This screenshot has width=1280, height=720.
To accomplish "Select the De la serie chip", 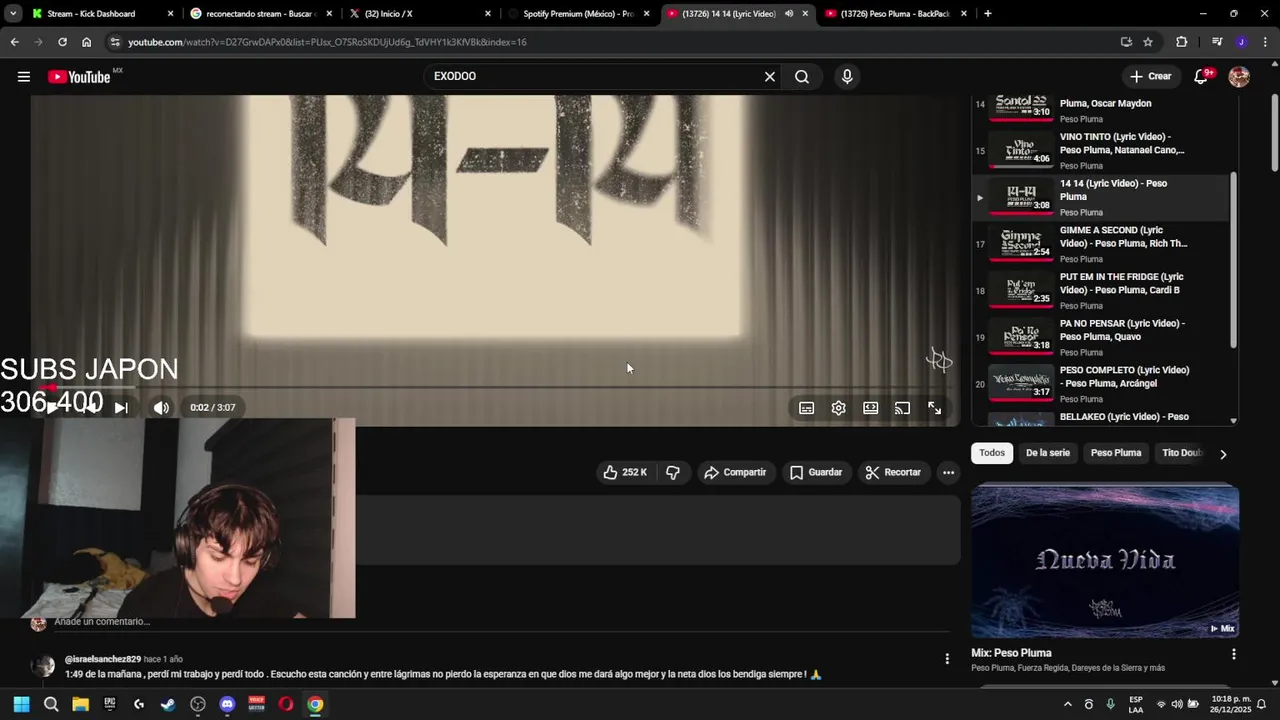I will click(x=1047, y=453).
